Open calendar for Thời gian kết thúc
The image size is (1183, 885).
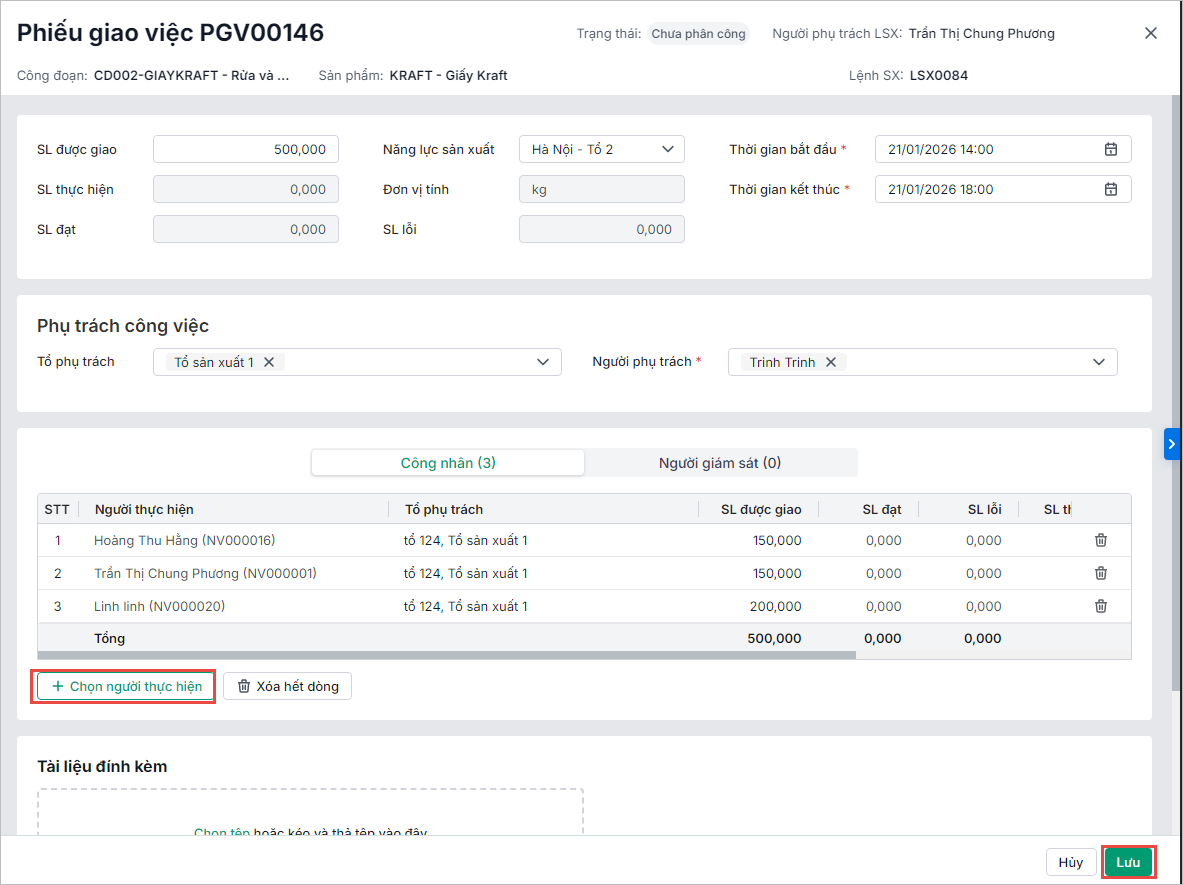point(1110,189)
